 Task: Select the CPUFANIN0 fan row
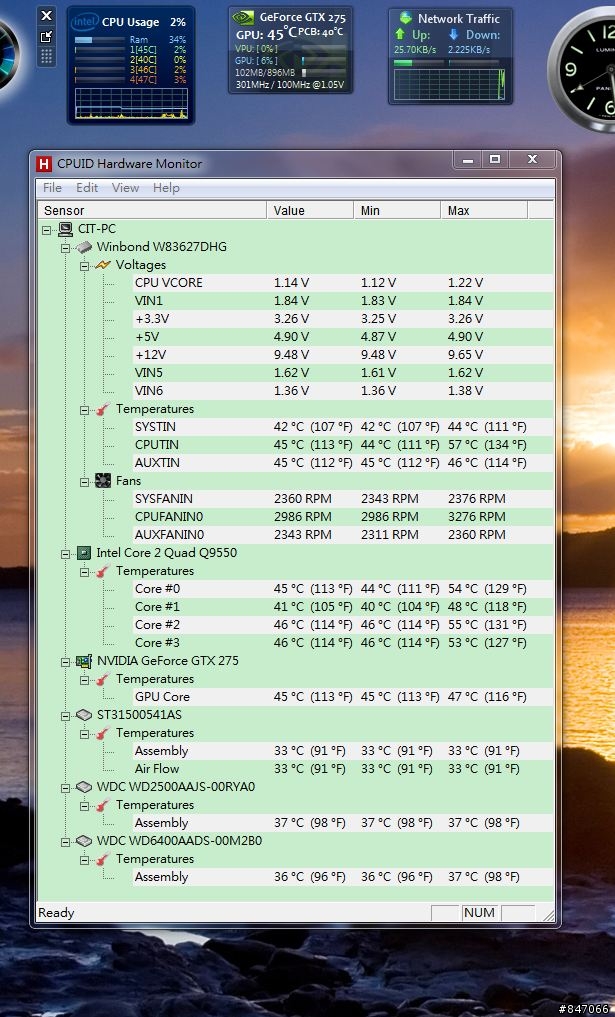click(343, 517)
